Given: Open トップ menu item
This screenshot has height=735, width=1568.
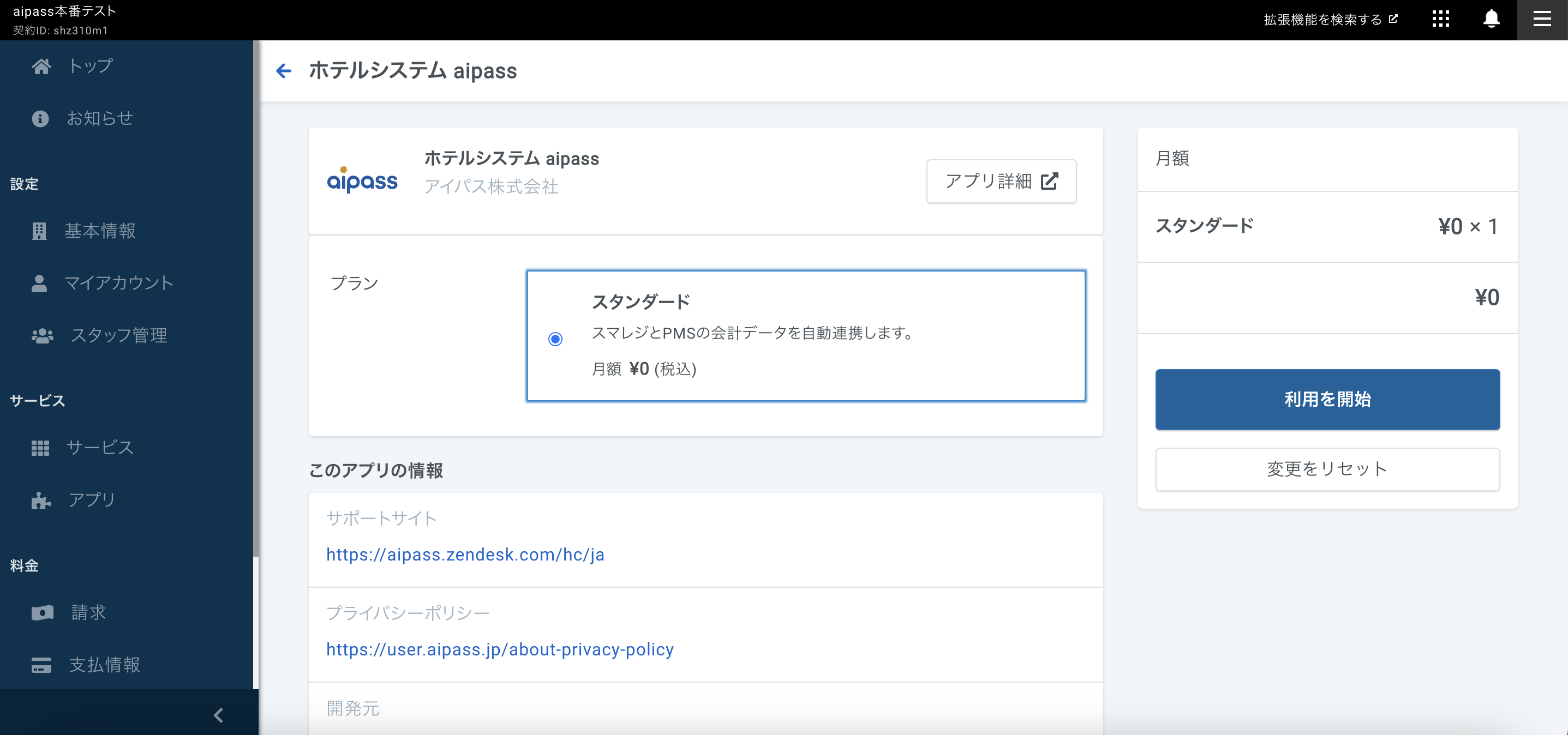Looking at the screenshot, I should 90,66.
